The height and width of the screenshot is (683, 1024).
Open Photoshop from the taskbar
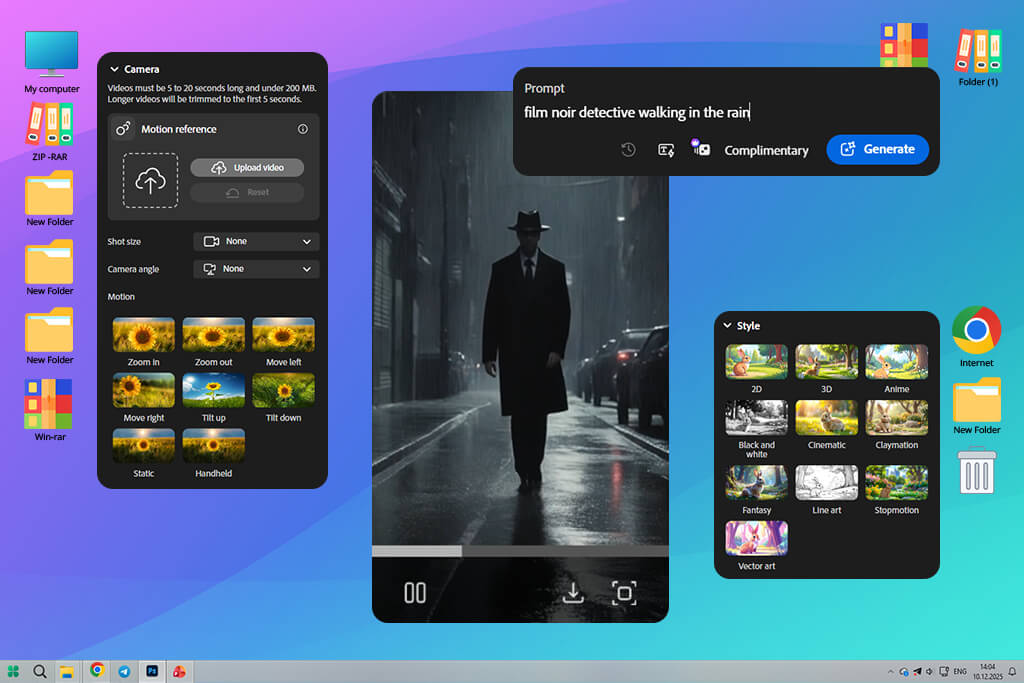(x=152, y=671)
